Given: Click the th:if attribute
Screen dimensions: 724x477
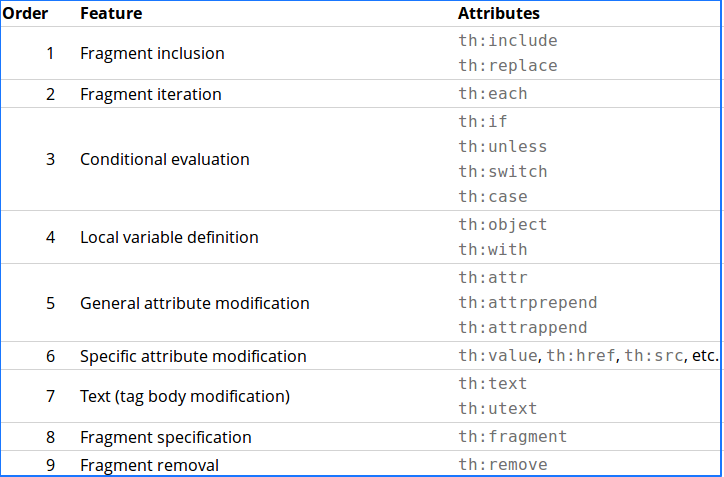Looking at the screenshot, I should (x=483, y=122).
